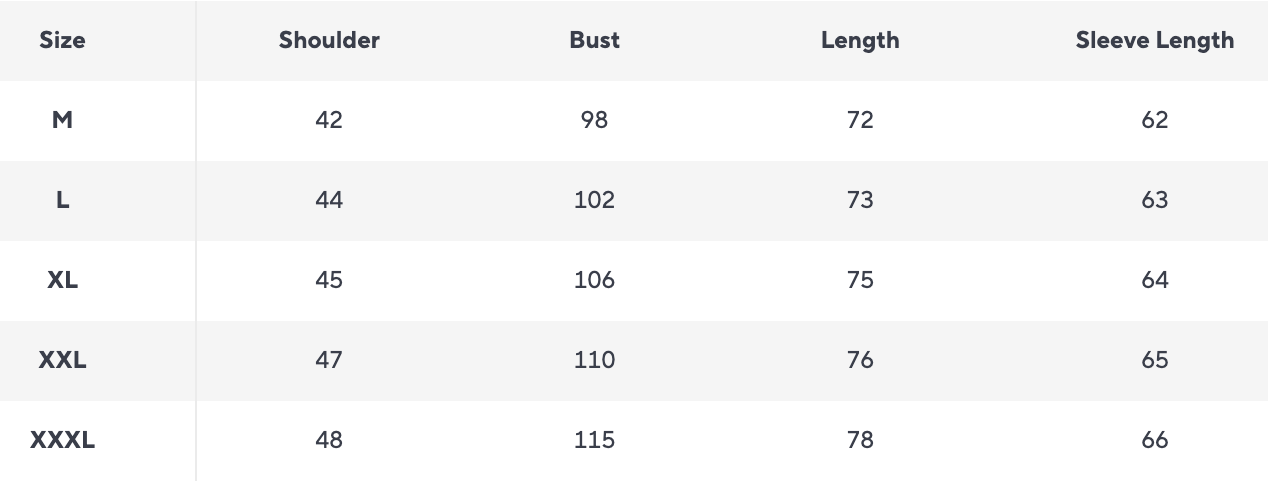Click shoulder value 42 for size M

(x=329, y=120)
